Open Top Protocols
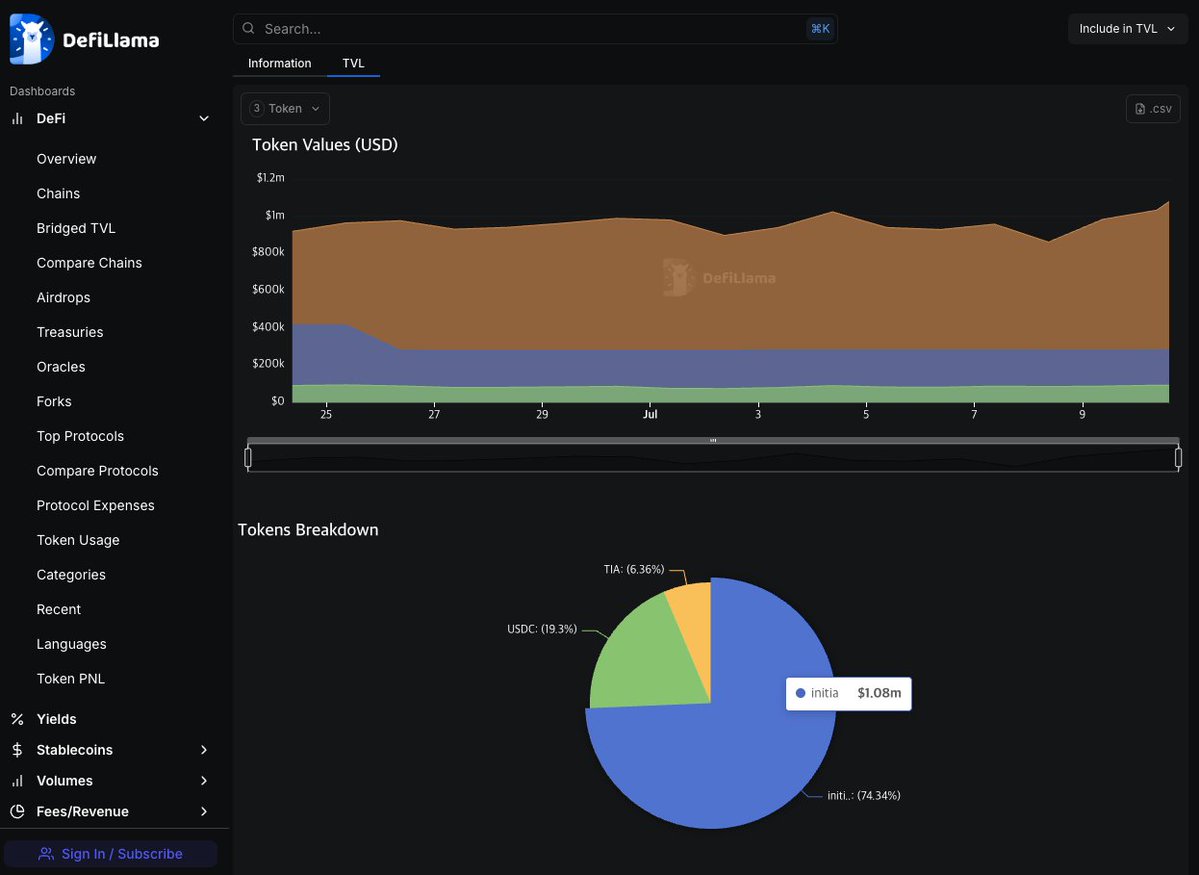Image resolution: width=1199 pixels, height=875 pixels. click(x=80, y=436)
